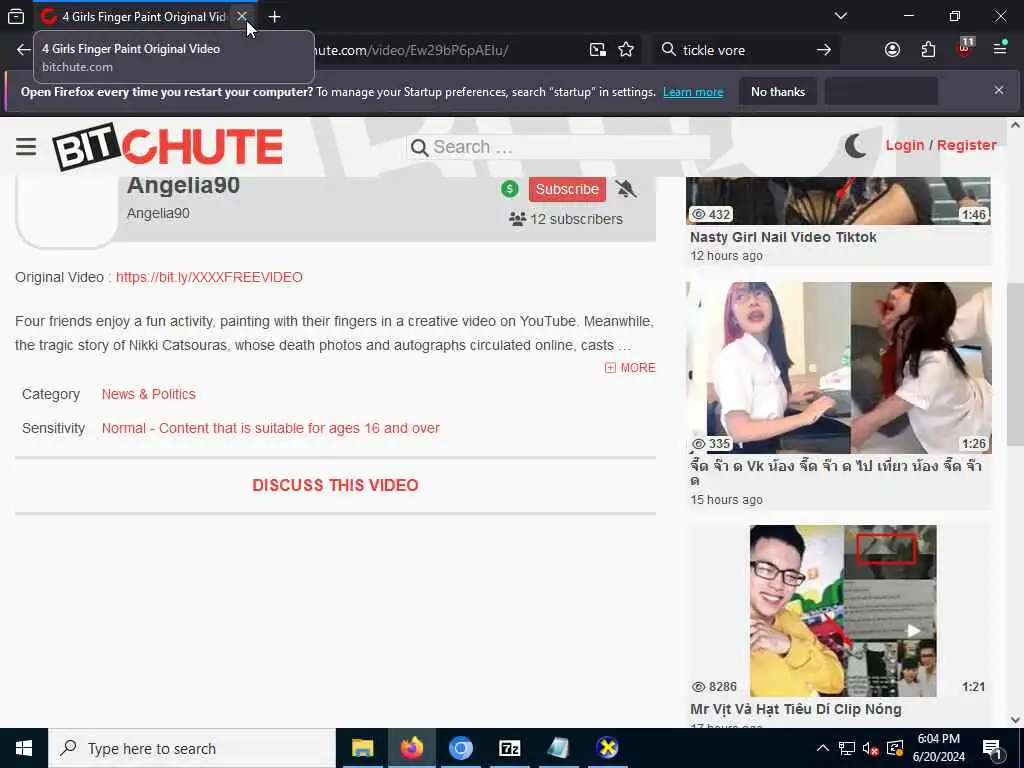Click scrollbar down arrow

pos(1015,720)
